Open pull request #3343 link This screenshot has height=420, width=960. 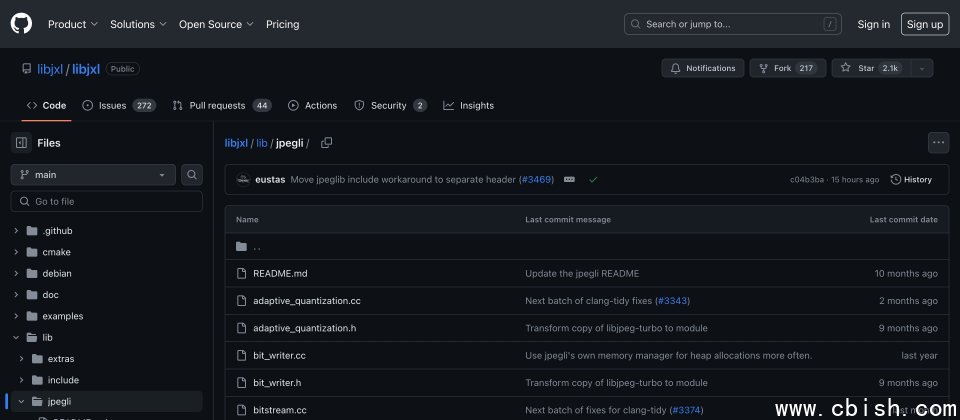pyautogui.click(x=672, y=301)
